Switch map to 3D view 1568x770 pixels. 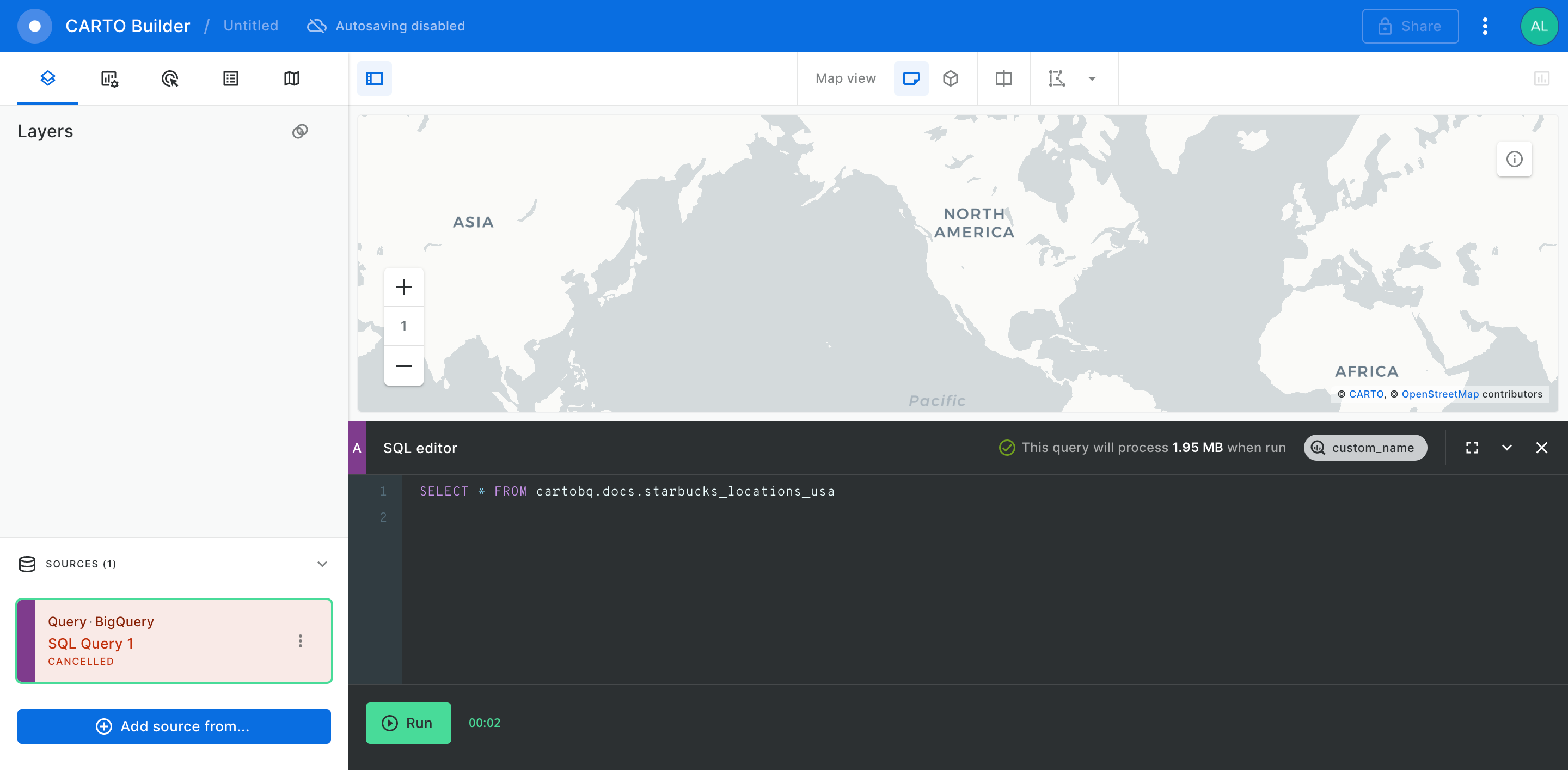950,78
